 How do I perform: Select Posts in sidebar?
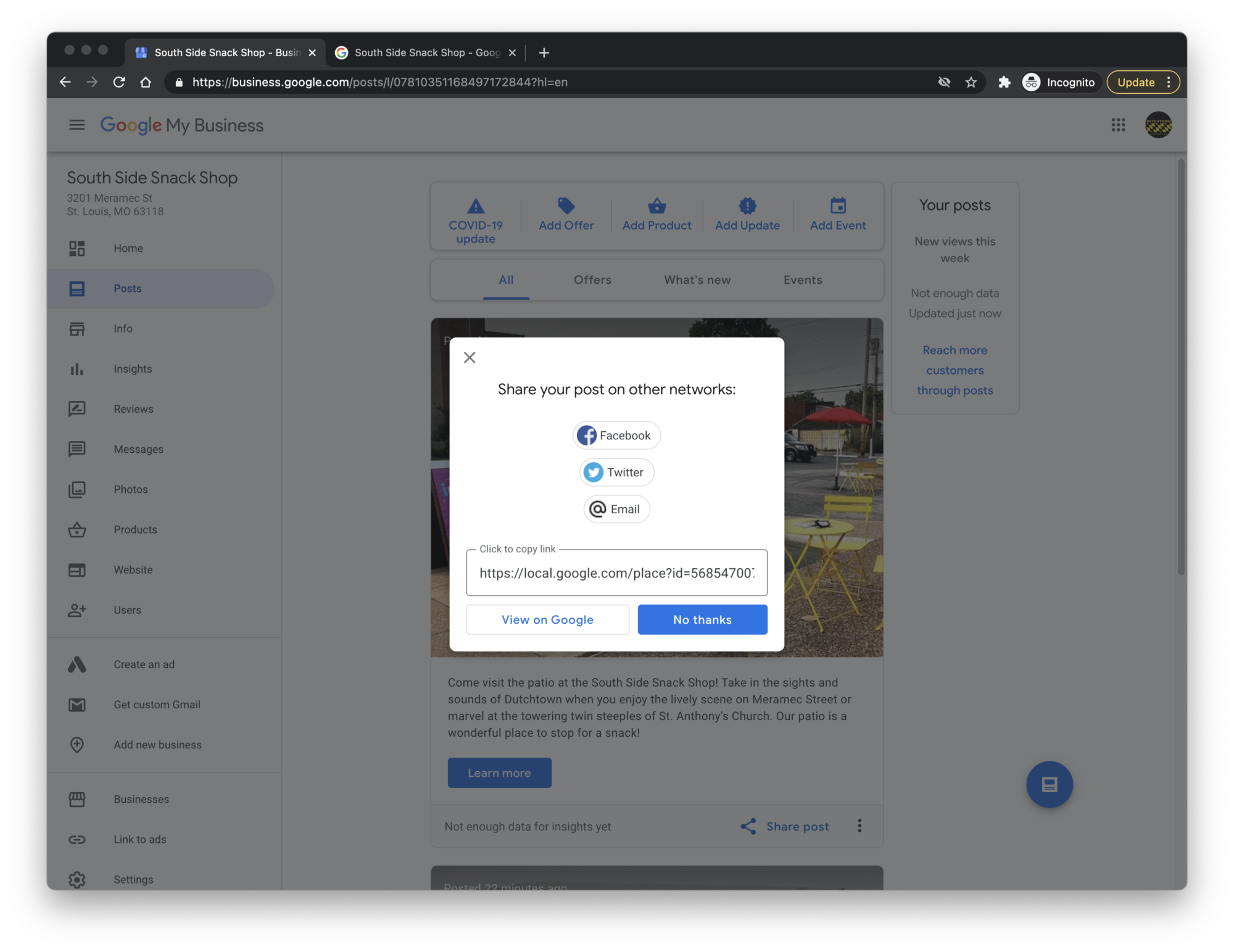coord(160,289)
